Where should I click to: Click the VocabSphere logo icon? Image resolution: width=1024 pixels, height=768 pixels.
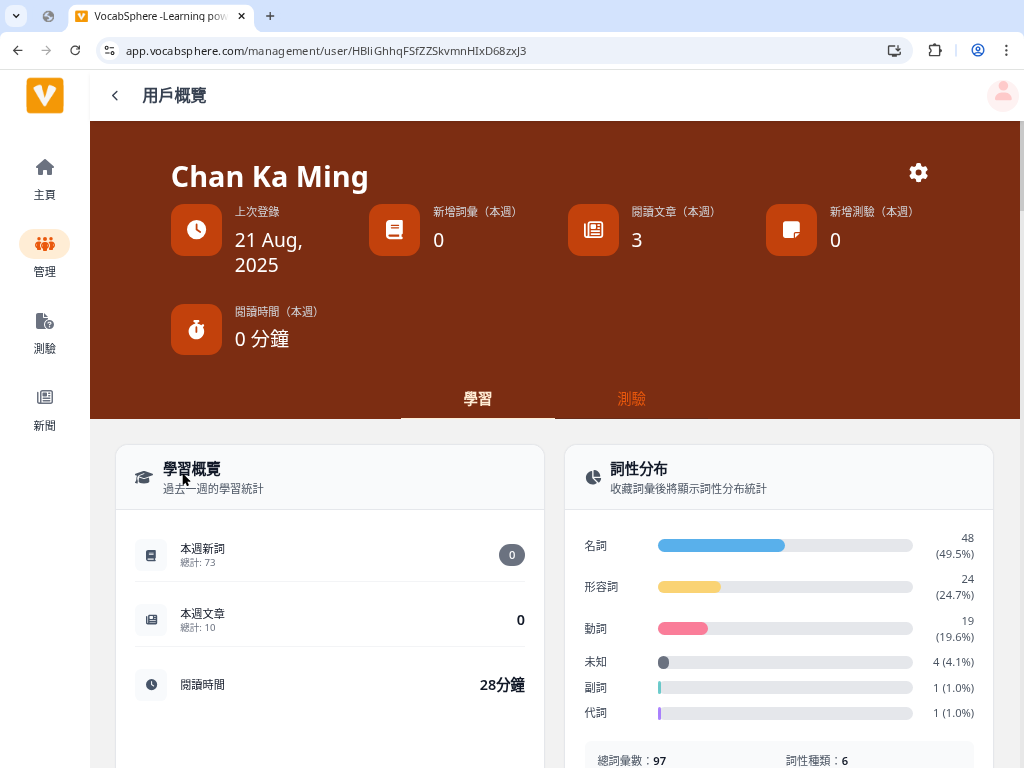pyautogui.click(x=45, y=95)
